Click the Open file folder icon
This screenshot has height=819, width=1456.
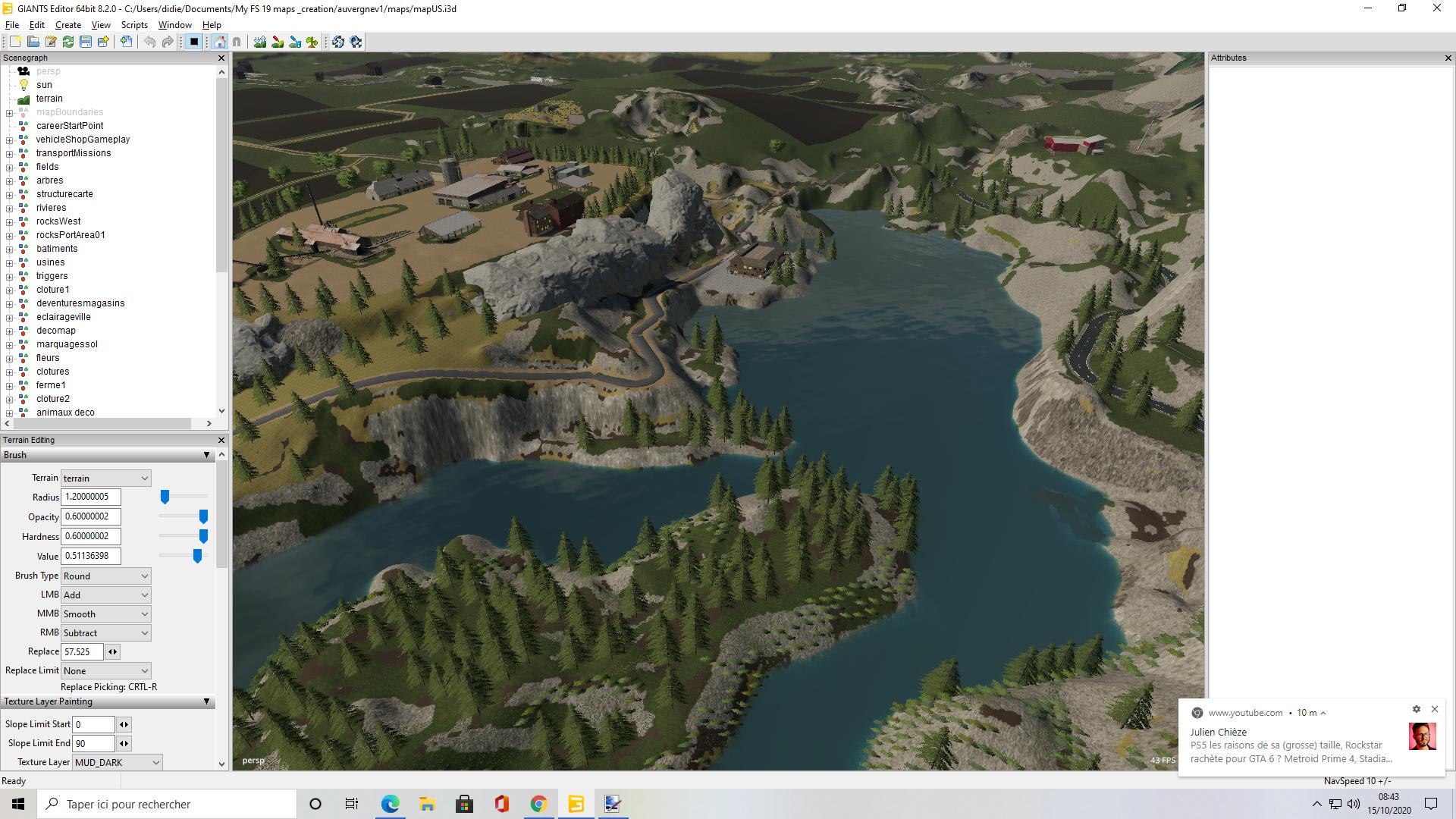(33, 42)
